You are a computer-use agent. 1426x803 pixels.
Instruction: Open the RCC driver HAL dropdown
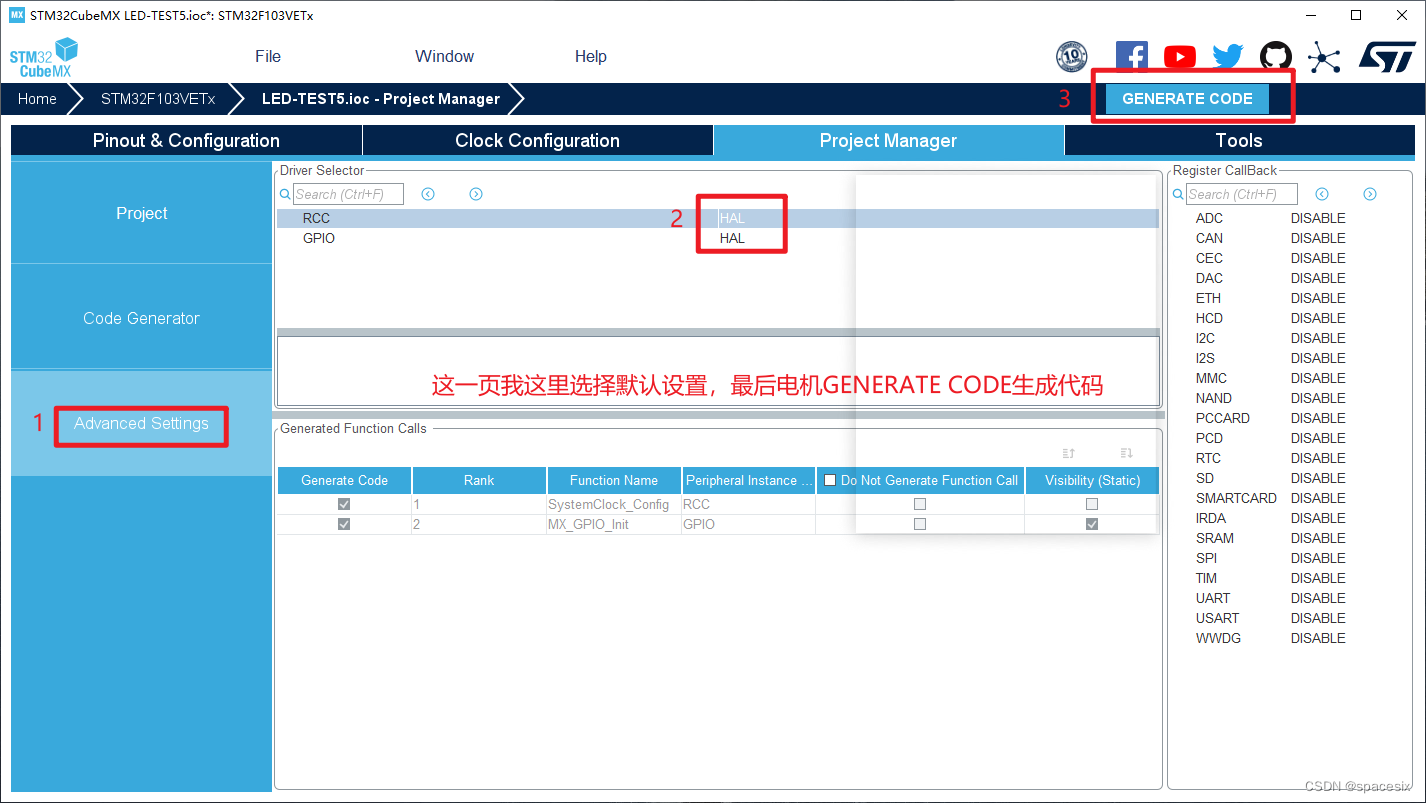(732, 218)
